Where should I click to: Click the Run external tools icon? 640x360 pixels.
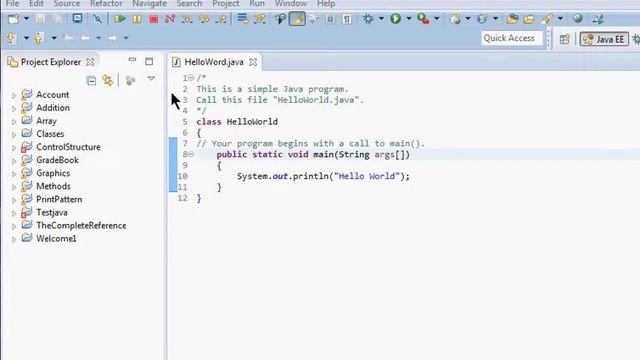coord(423,19)
